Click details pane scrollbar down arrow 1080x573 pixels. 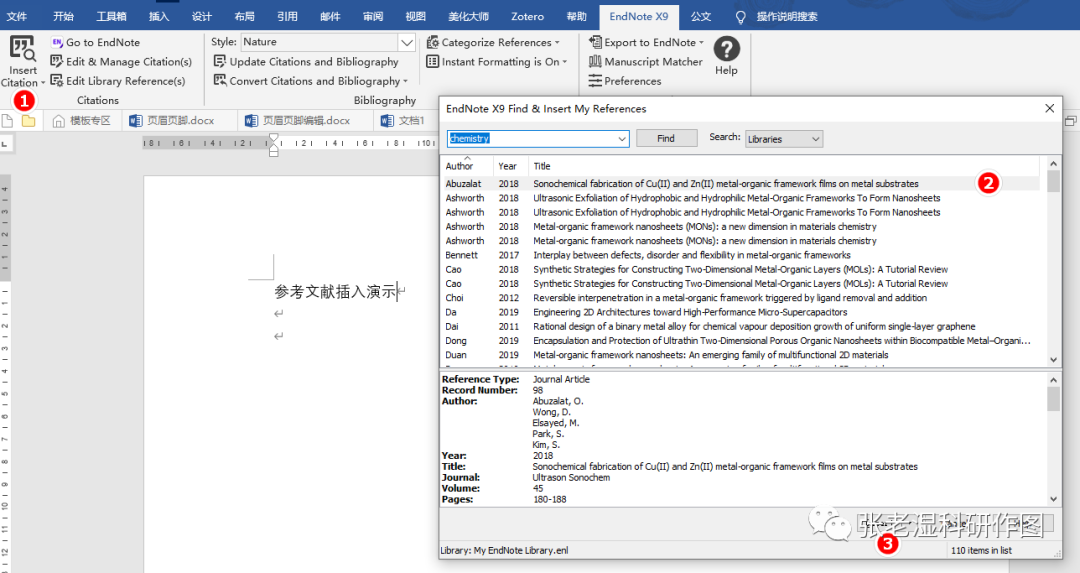(x=1053, y=499)
